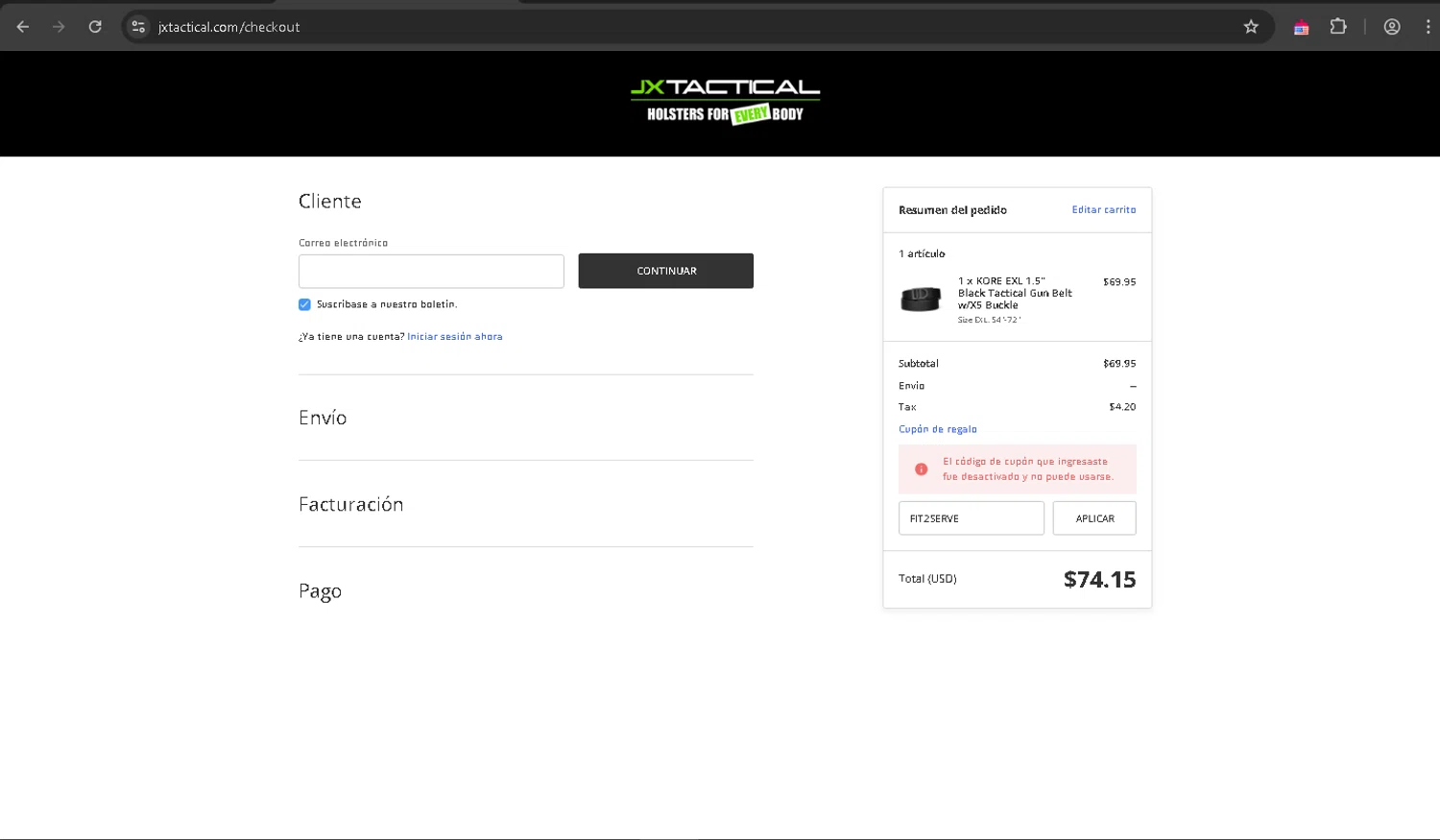
Task: Click the APLICAR coupon button
Action: pyautogui.click(x=1094, y=518)
